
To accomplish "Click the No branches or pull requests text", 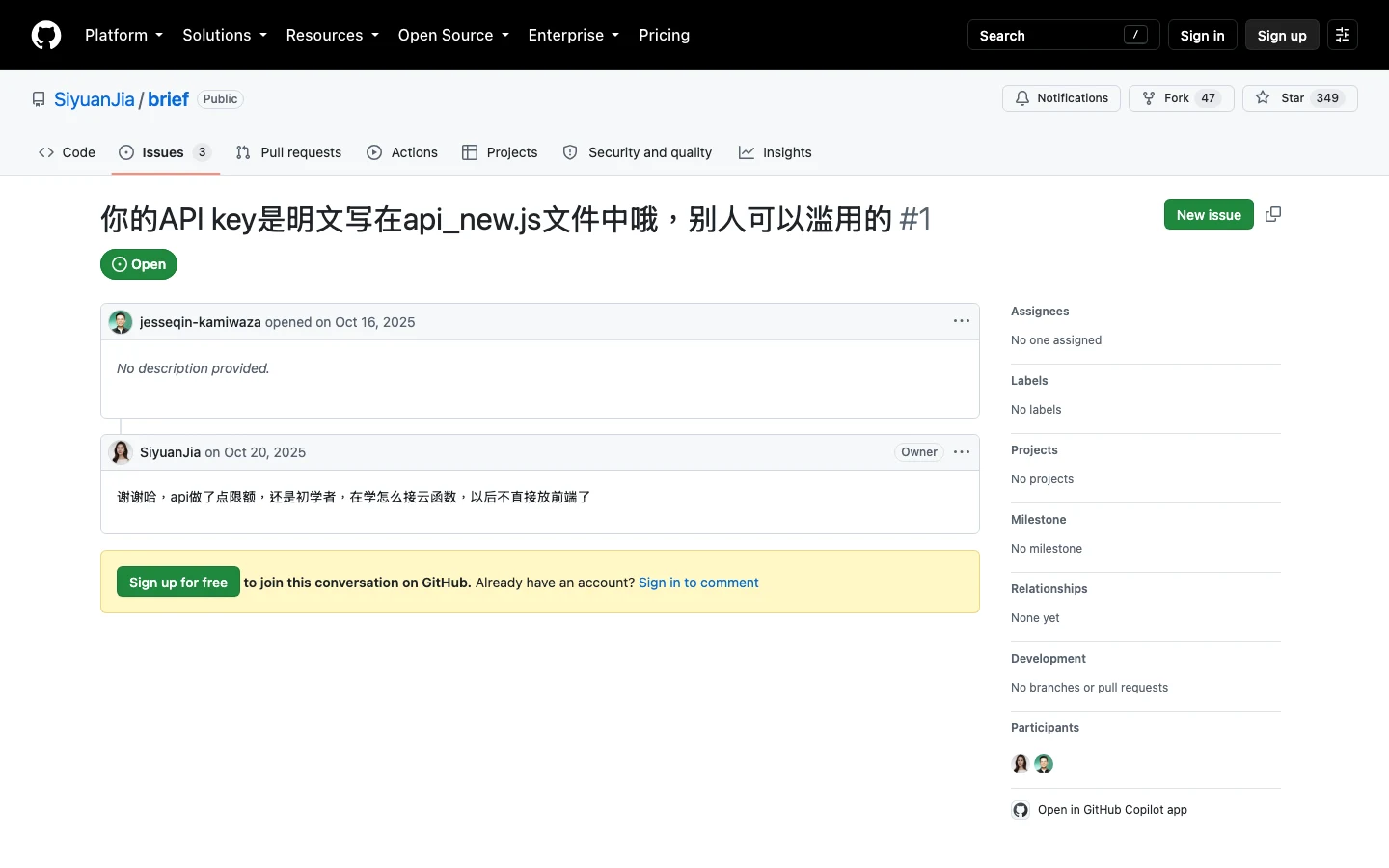I will 1089,688.
